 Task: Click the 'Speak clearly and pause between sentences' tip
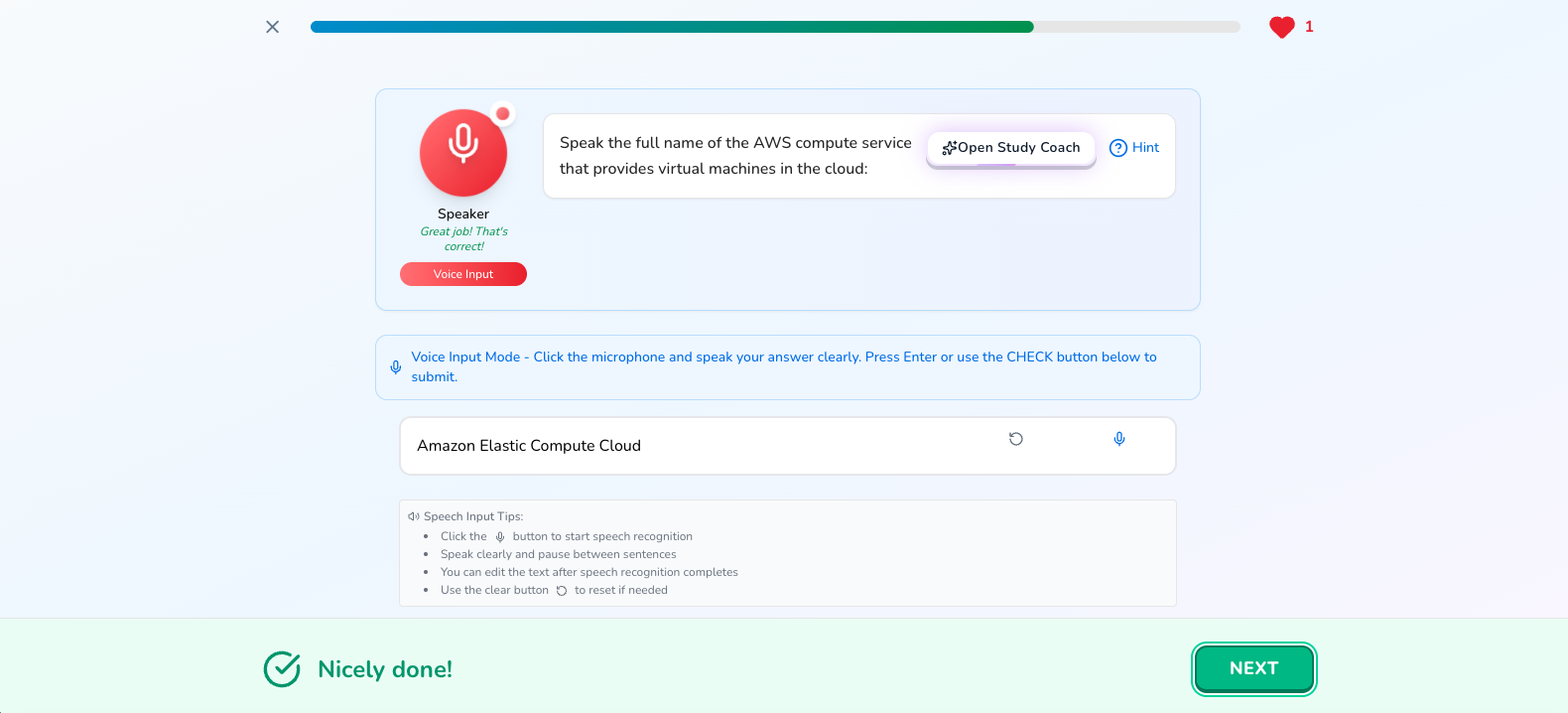tap(559, 554)
